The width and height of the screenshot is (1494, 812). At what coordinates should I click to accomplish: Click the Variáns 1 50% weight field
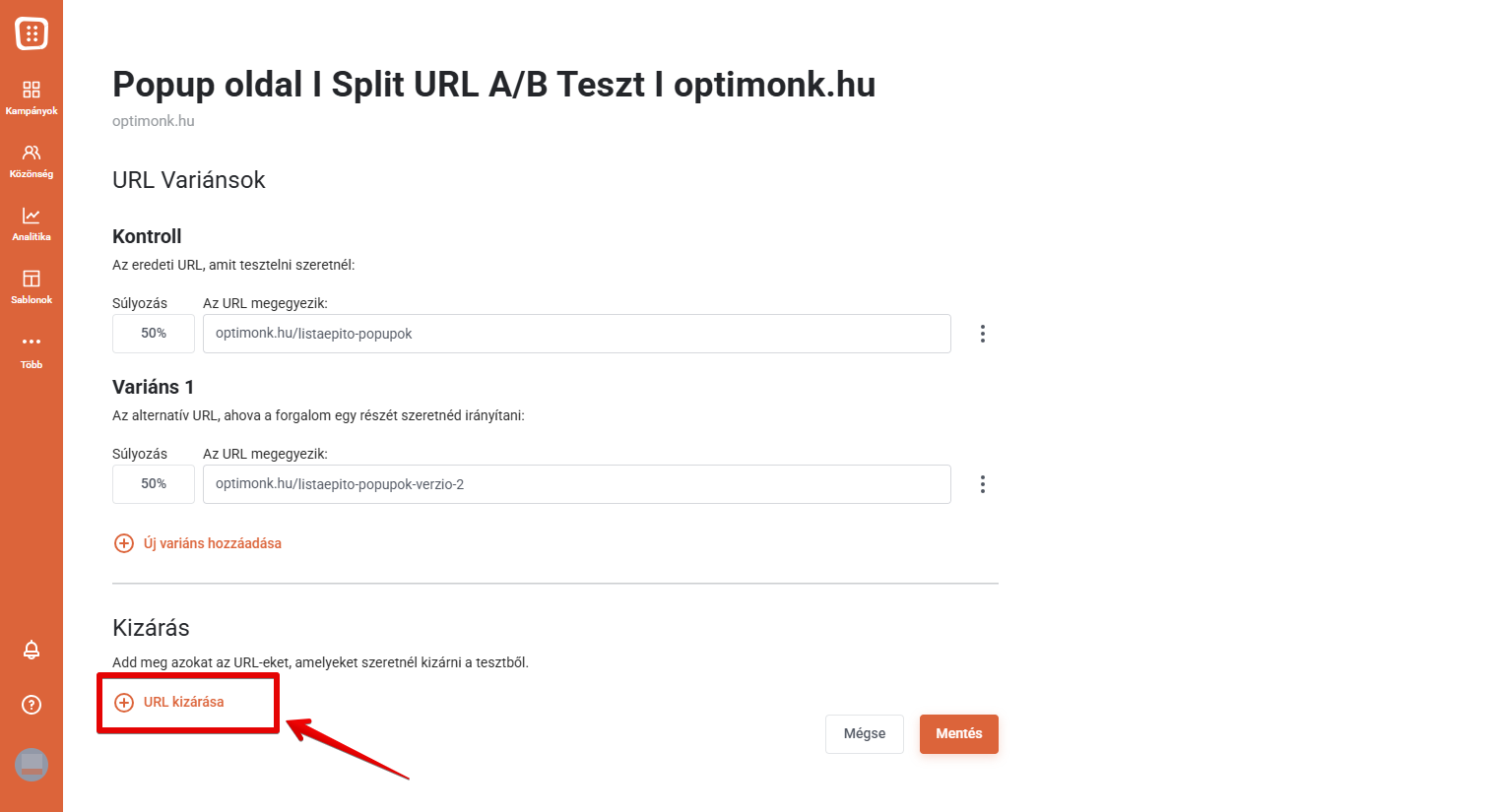154,484
